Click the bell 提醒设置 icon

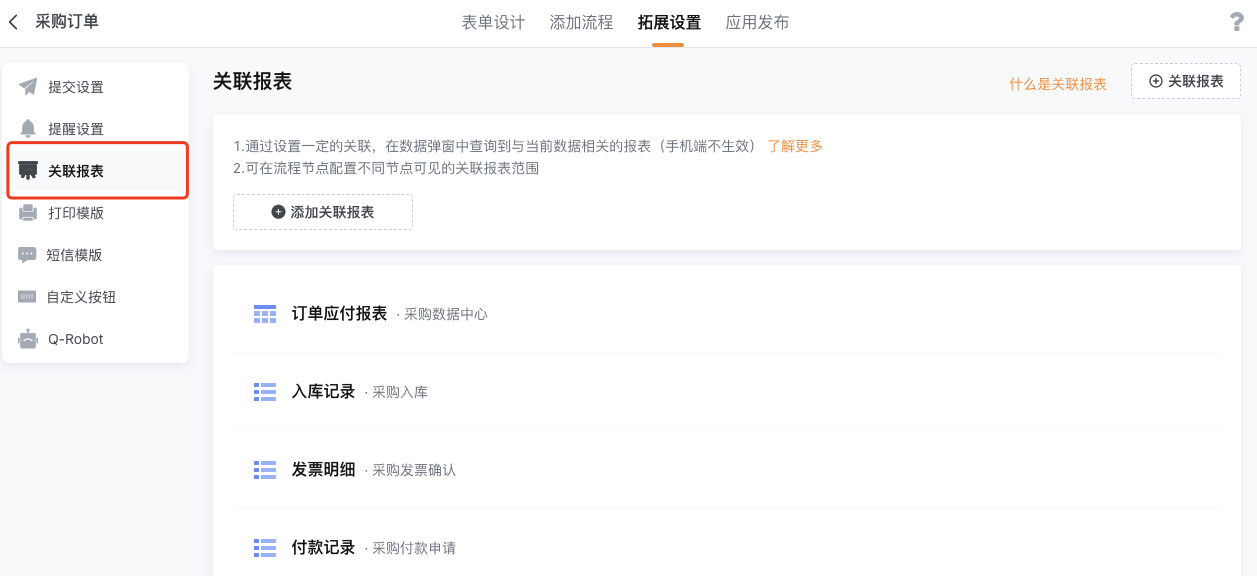click(28, 129)
